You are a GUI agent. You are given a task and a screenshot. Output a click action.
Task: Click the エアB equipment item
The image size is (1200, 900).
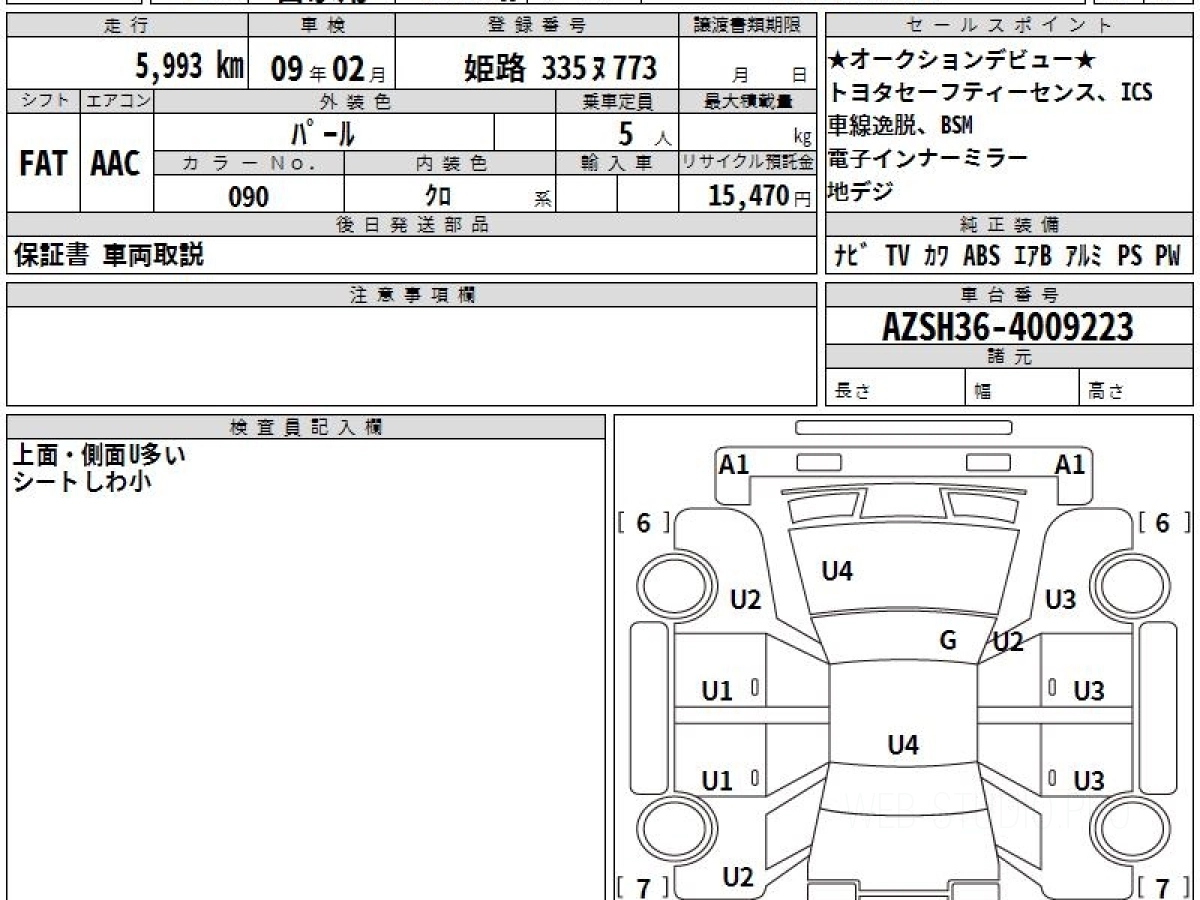tap(1032, 256)
